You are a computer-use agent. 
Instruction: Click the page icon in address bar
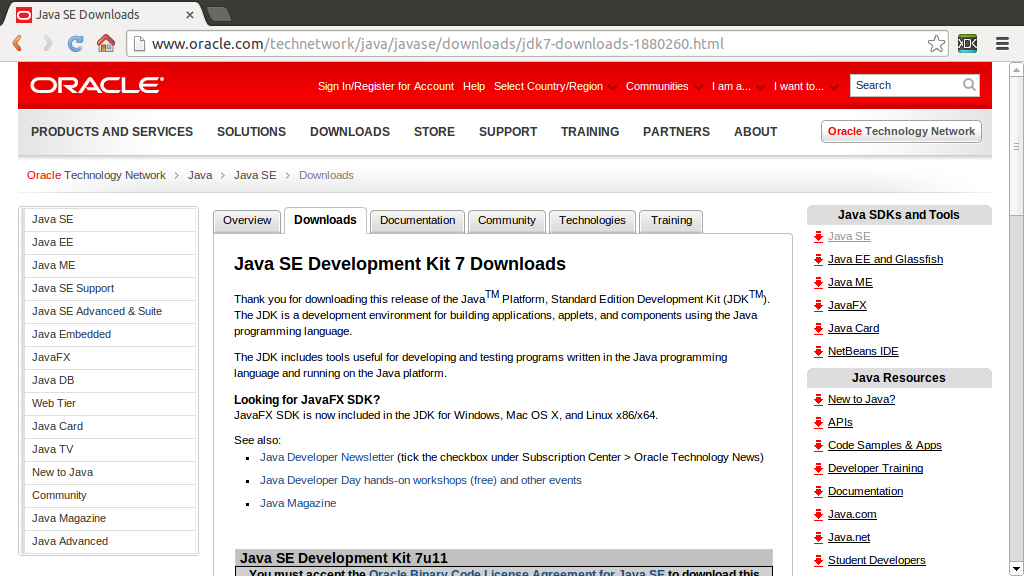coord(138,44)
